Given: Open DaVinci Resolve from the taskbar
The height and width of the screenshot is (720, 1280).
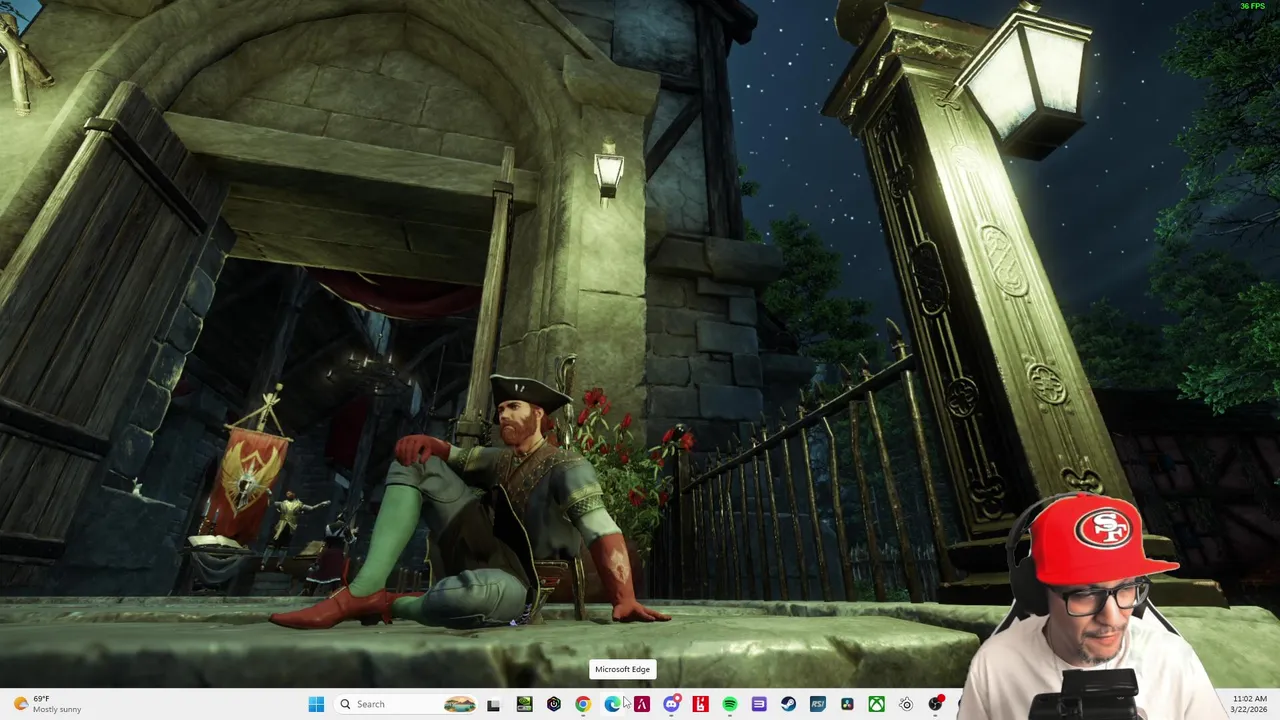Looking at the screenshot, I should tap(847, 704).
